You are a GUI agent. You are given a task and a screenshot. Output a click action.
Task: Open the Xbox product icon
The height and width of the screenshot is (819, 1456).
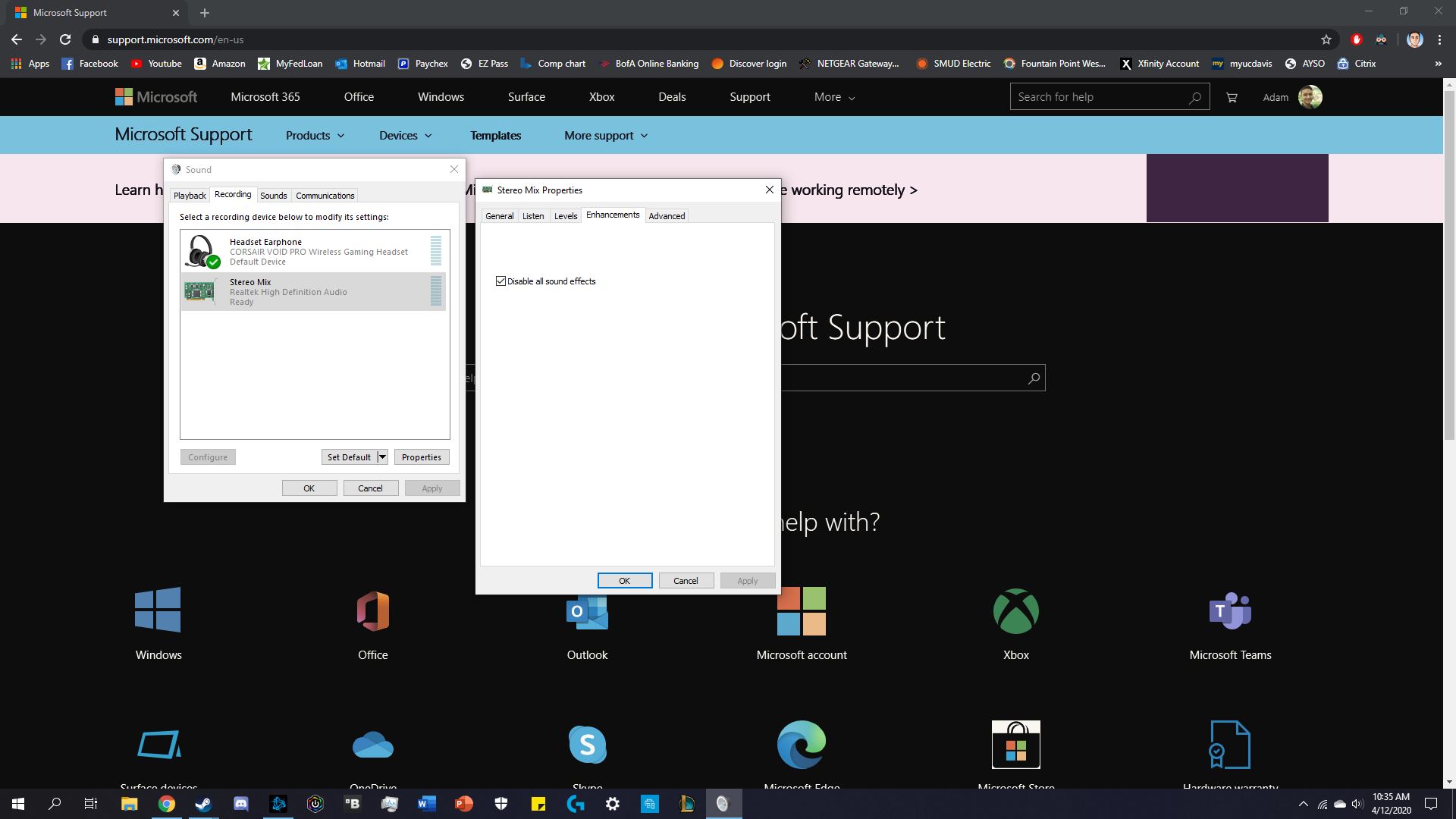1016,611
